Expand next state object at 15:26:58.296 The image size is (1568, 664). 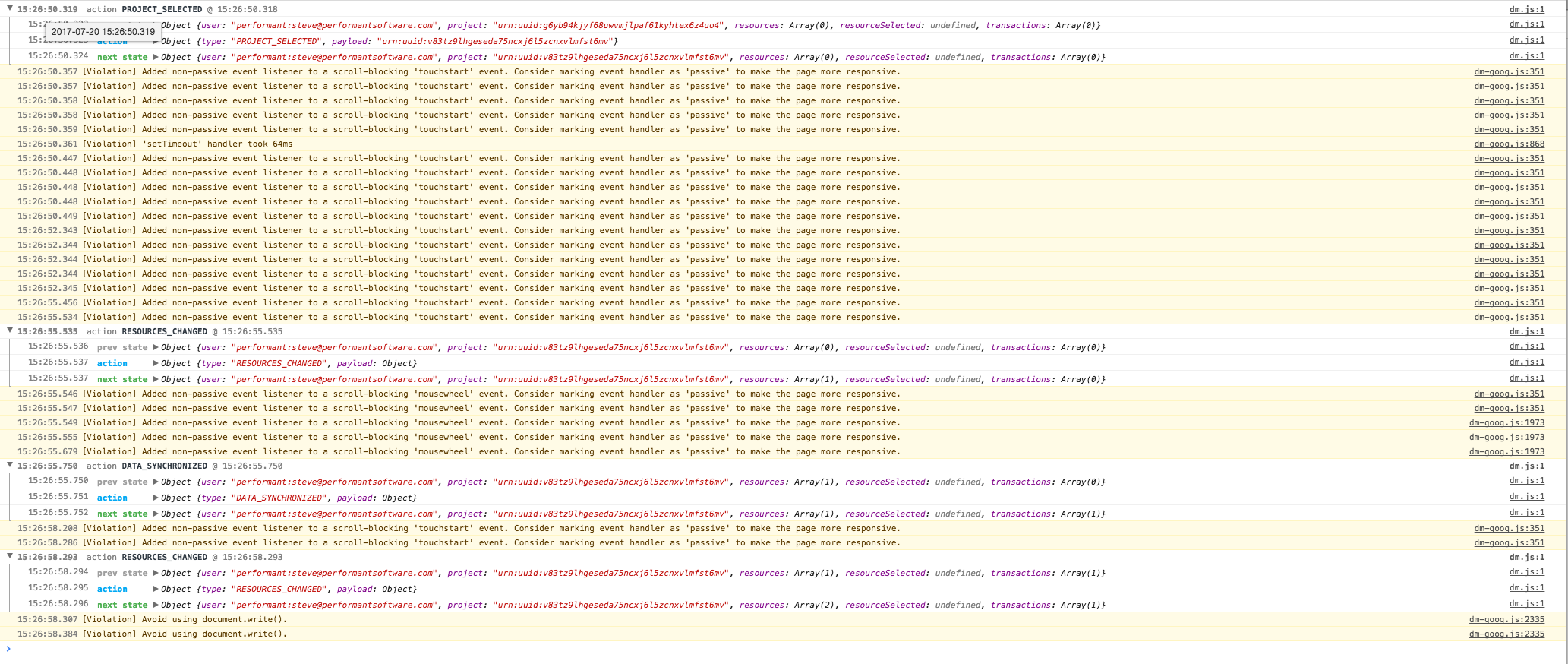pyautogui.click(x=156, y=605)
